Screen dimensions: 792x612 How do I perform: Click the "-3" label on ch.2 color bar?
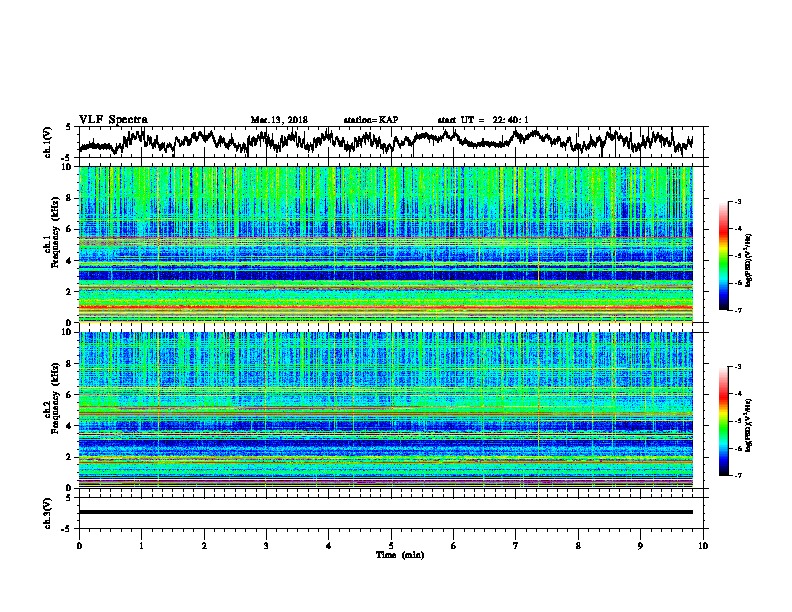(738, 367)
